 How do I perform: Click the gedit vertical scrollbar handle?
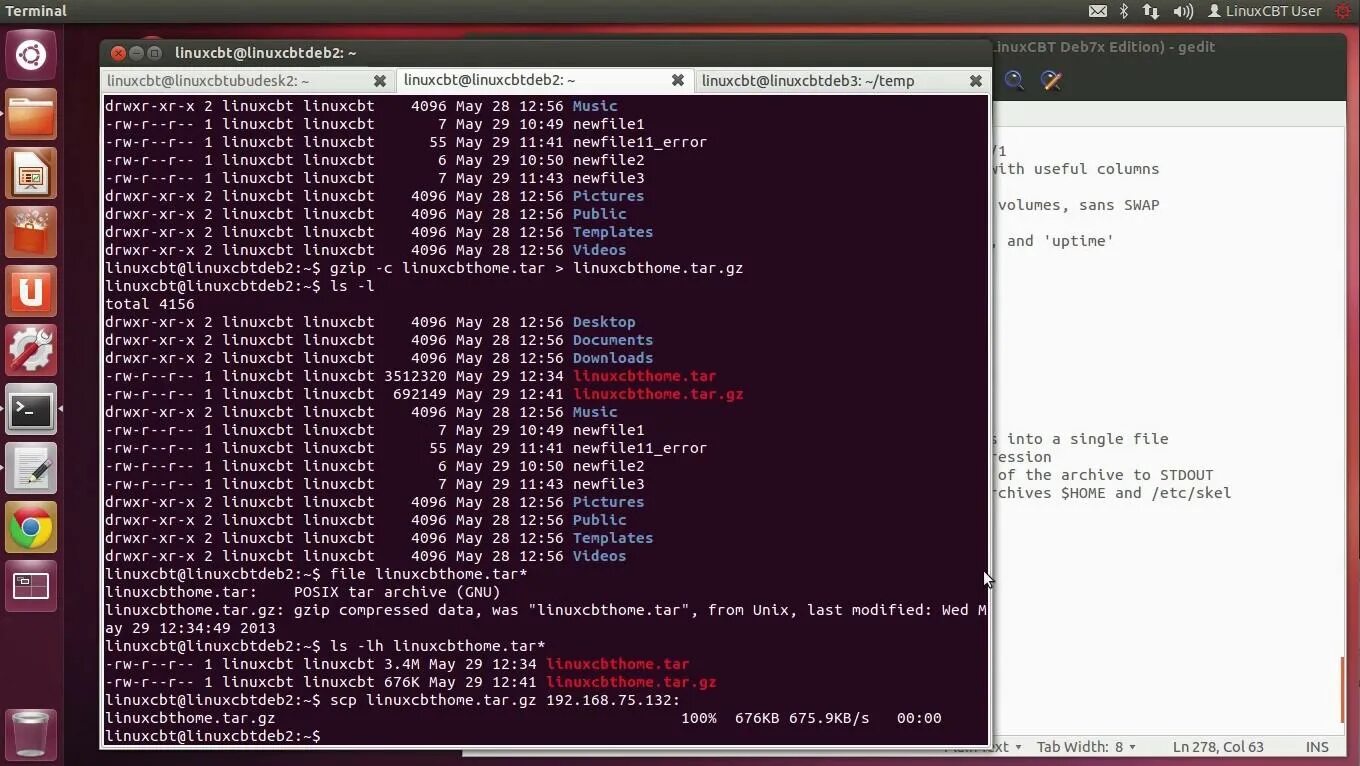(x=1342, y=690)
